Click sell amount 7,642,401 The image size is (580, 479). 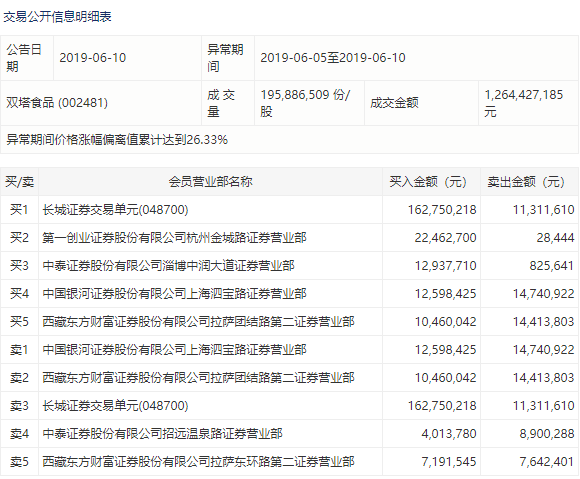[547, 462]
